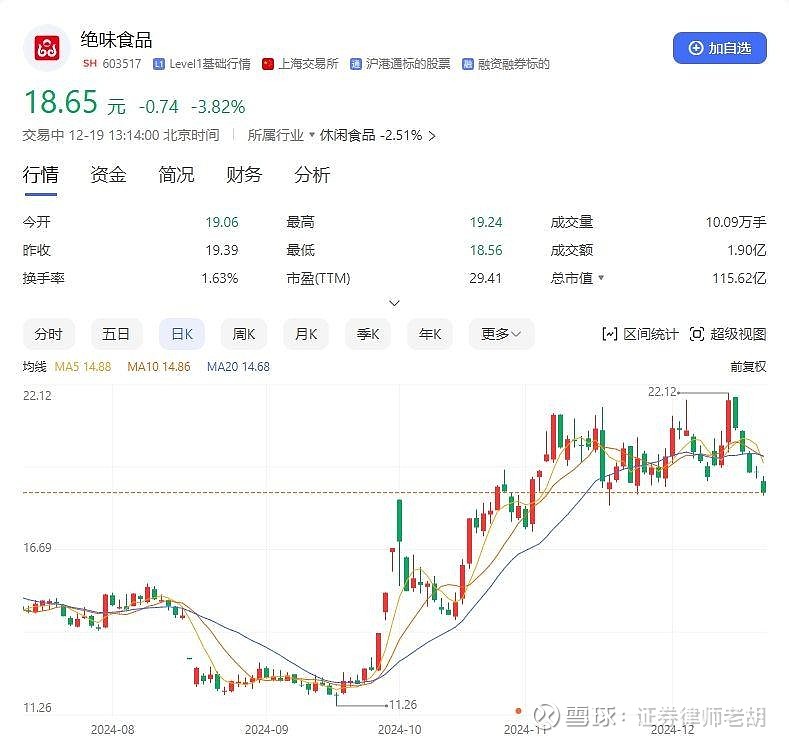The image size is (789, 741).
Task: Select the 季K chart view
Action: [x=368, y=334]
